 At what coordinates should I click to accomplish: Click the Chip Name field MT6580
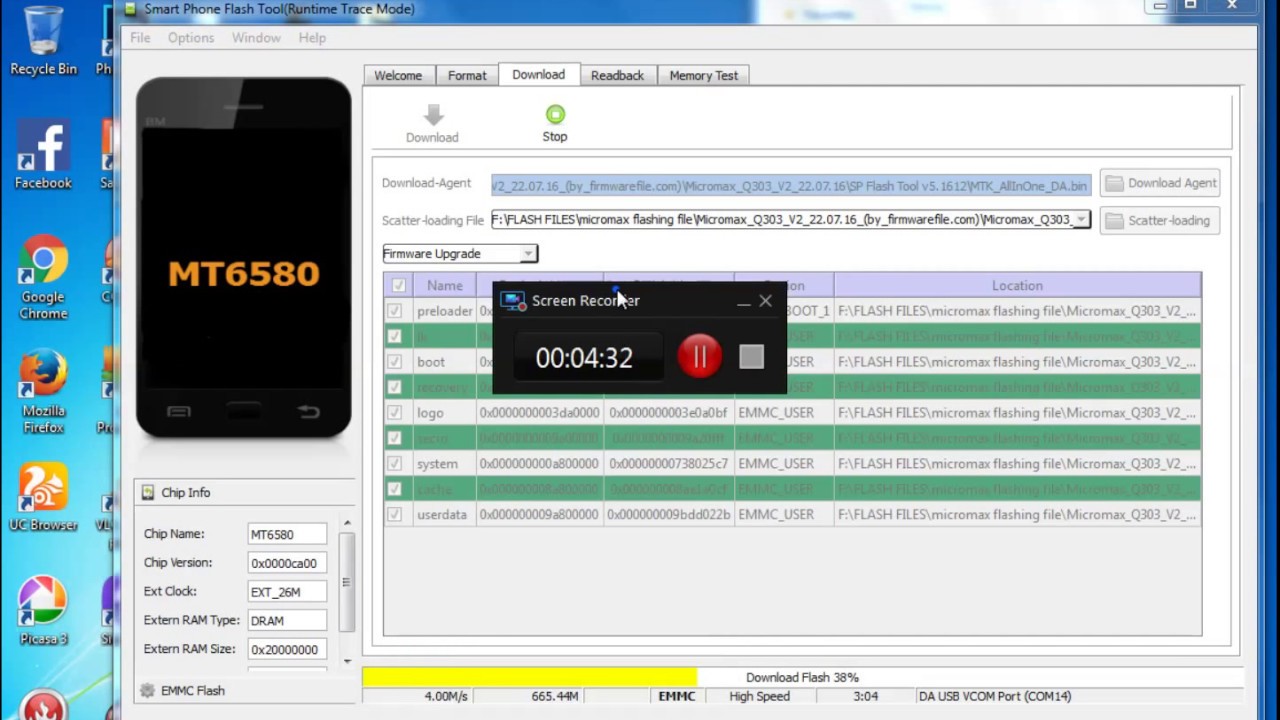point(287,534)
